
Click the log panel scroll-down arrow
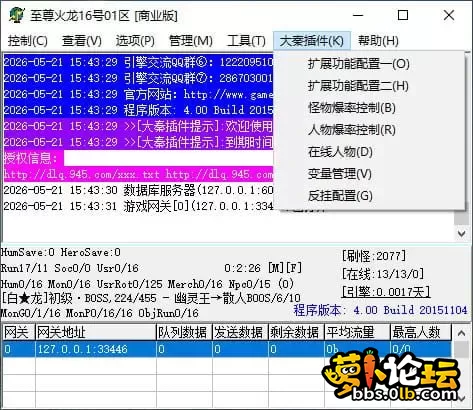pos(462,233)
